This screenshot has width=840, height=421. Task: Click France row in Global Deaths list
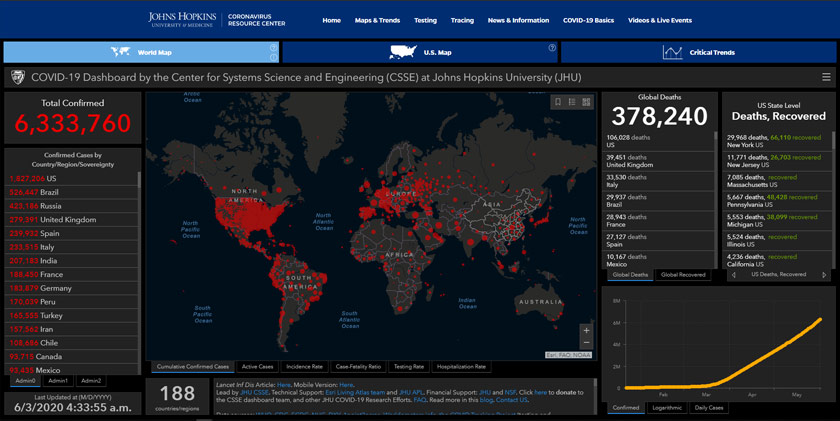(658, 221)
